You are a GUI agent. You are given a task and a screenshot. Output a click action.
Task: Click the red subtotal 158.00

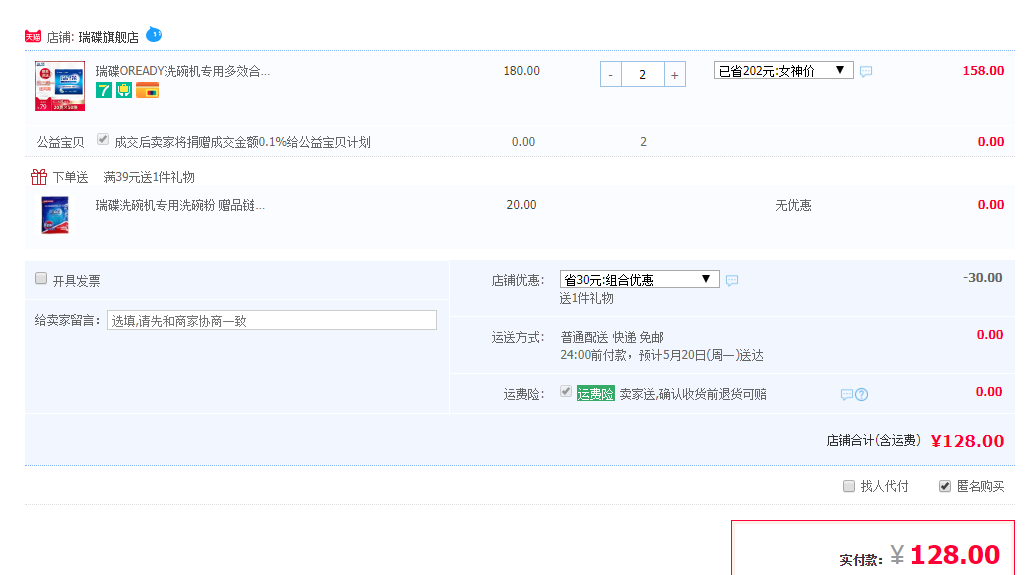click(983, 71)
